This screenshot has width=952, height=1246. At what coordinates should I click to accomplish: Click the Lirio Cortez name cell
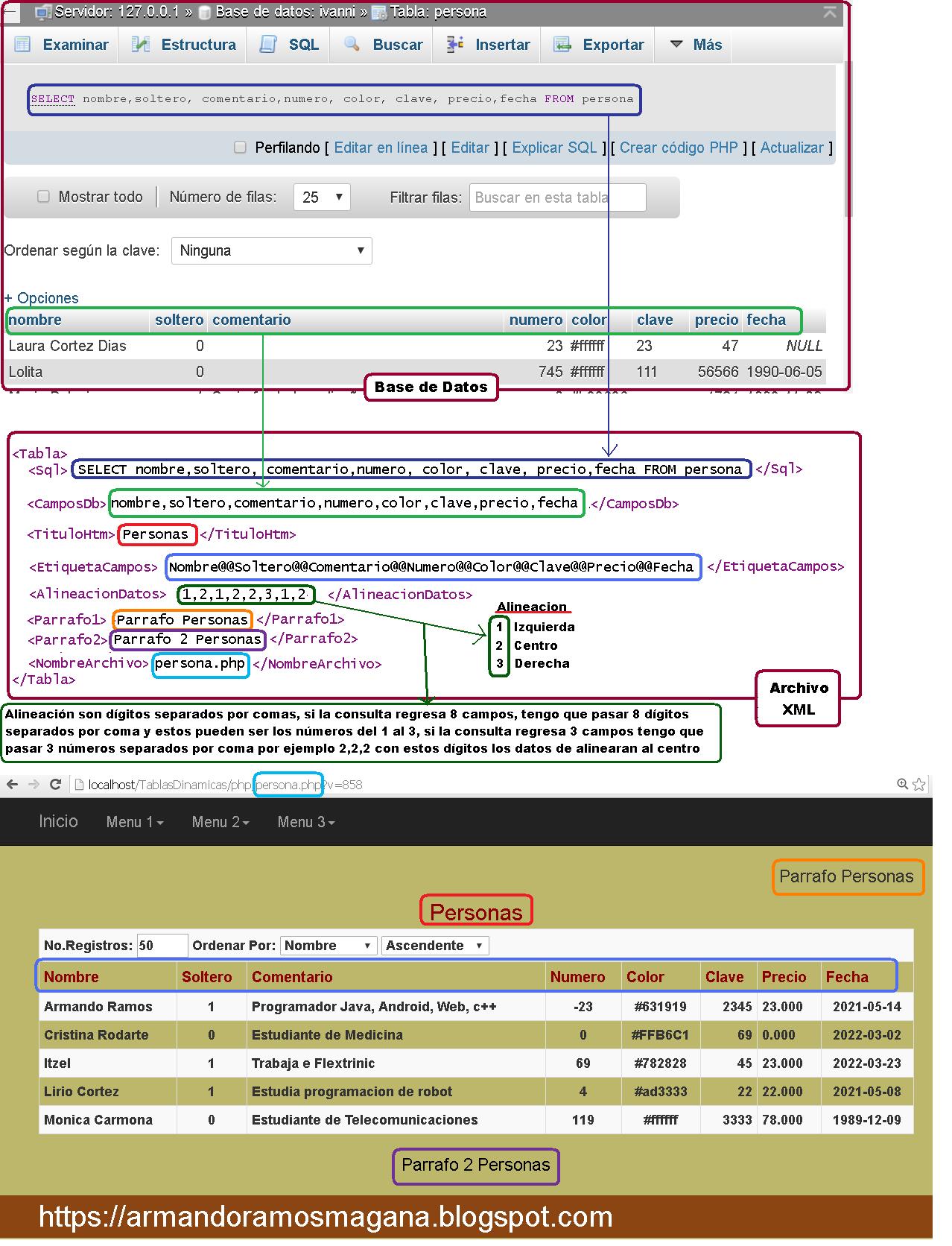click(81, 1092)
